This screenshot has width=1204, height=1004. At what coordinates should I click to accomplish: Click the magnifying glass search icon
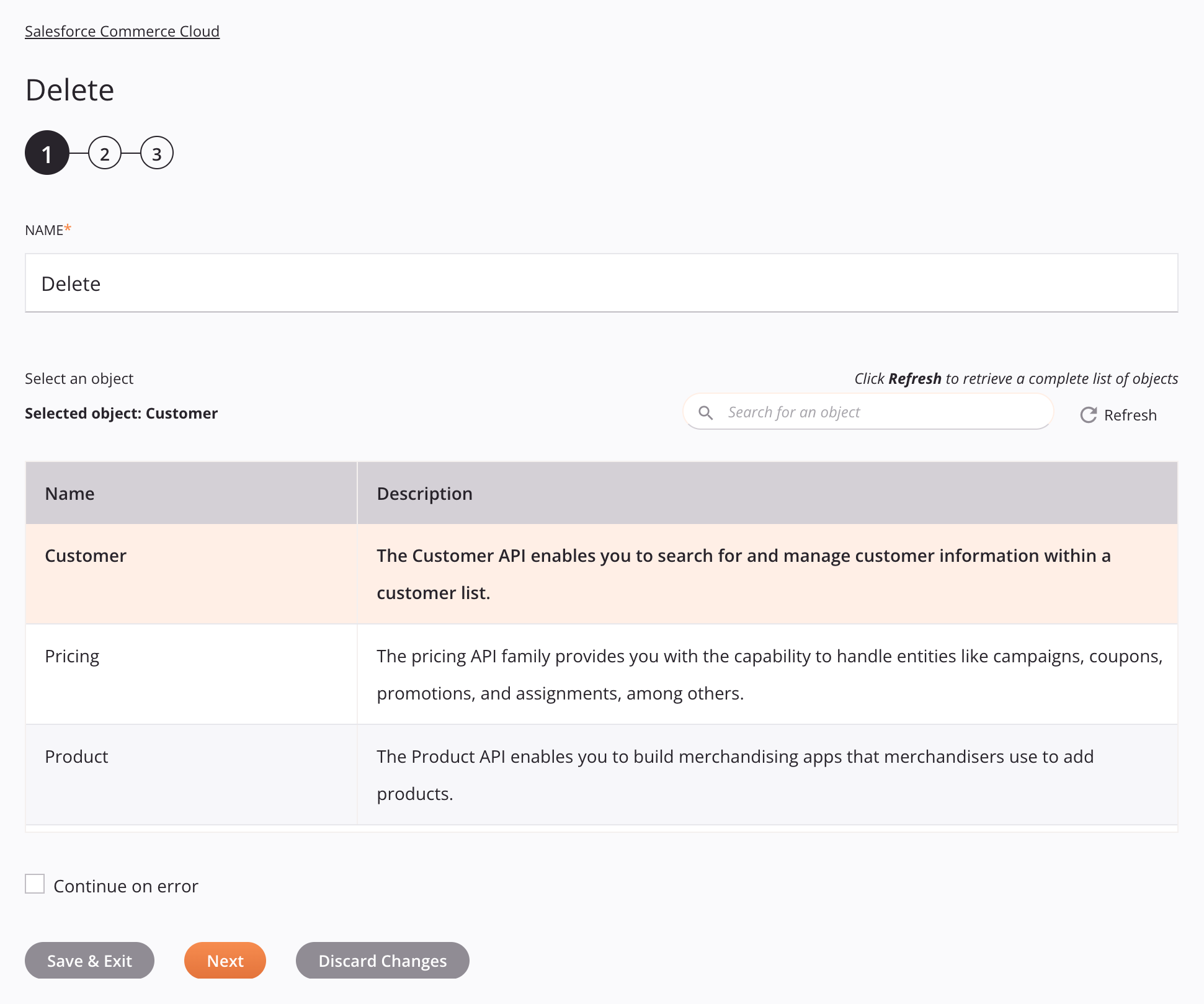tap(706, 412)
